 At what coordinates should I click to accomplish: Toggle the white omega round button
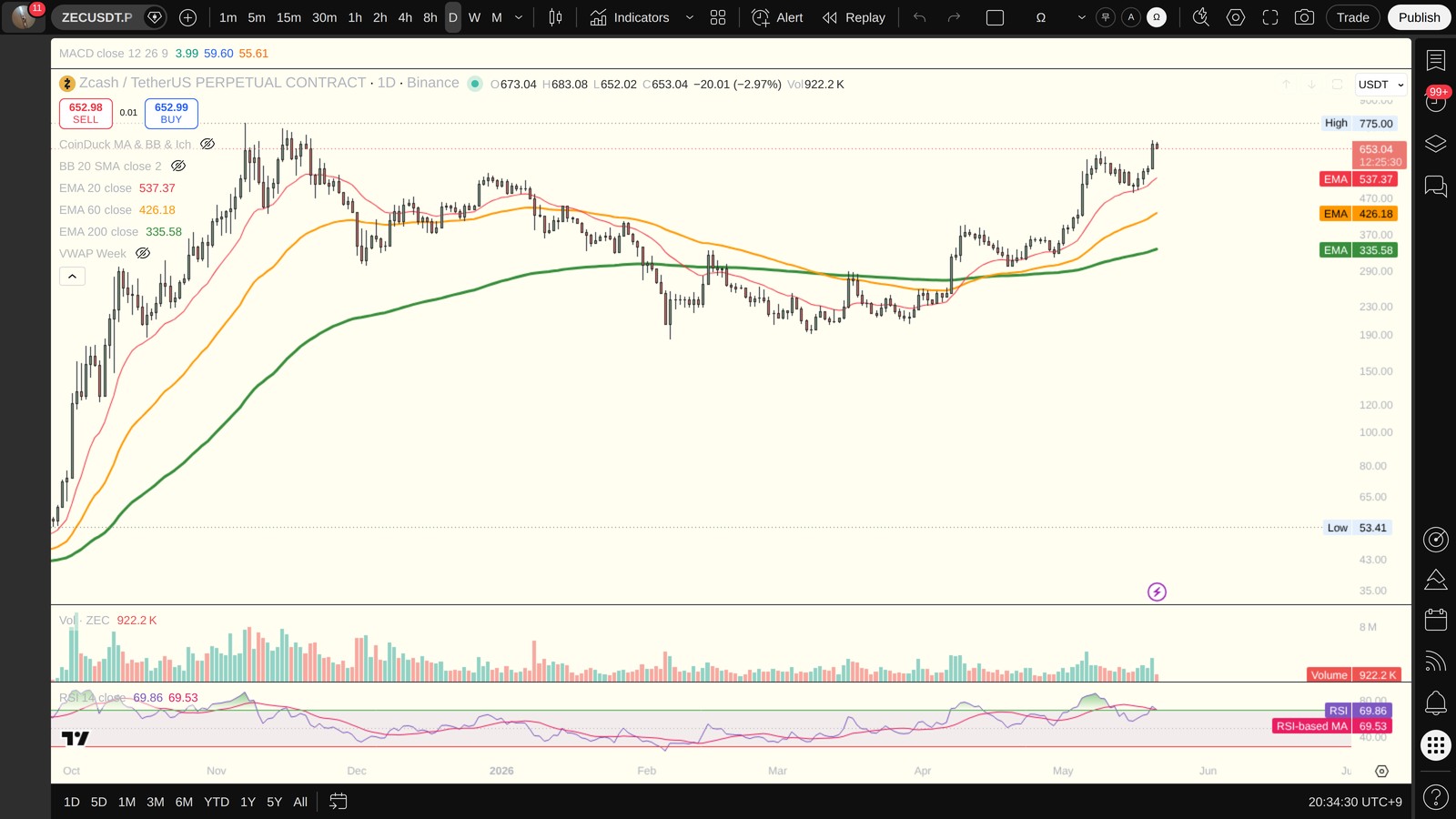pos(1157,17)
